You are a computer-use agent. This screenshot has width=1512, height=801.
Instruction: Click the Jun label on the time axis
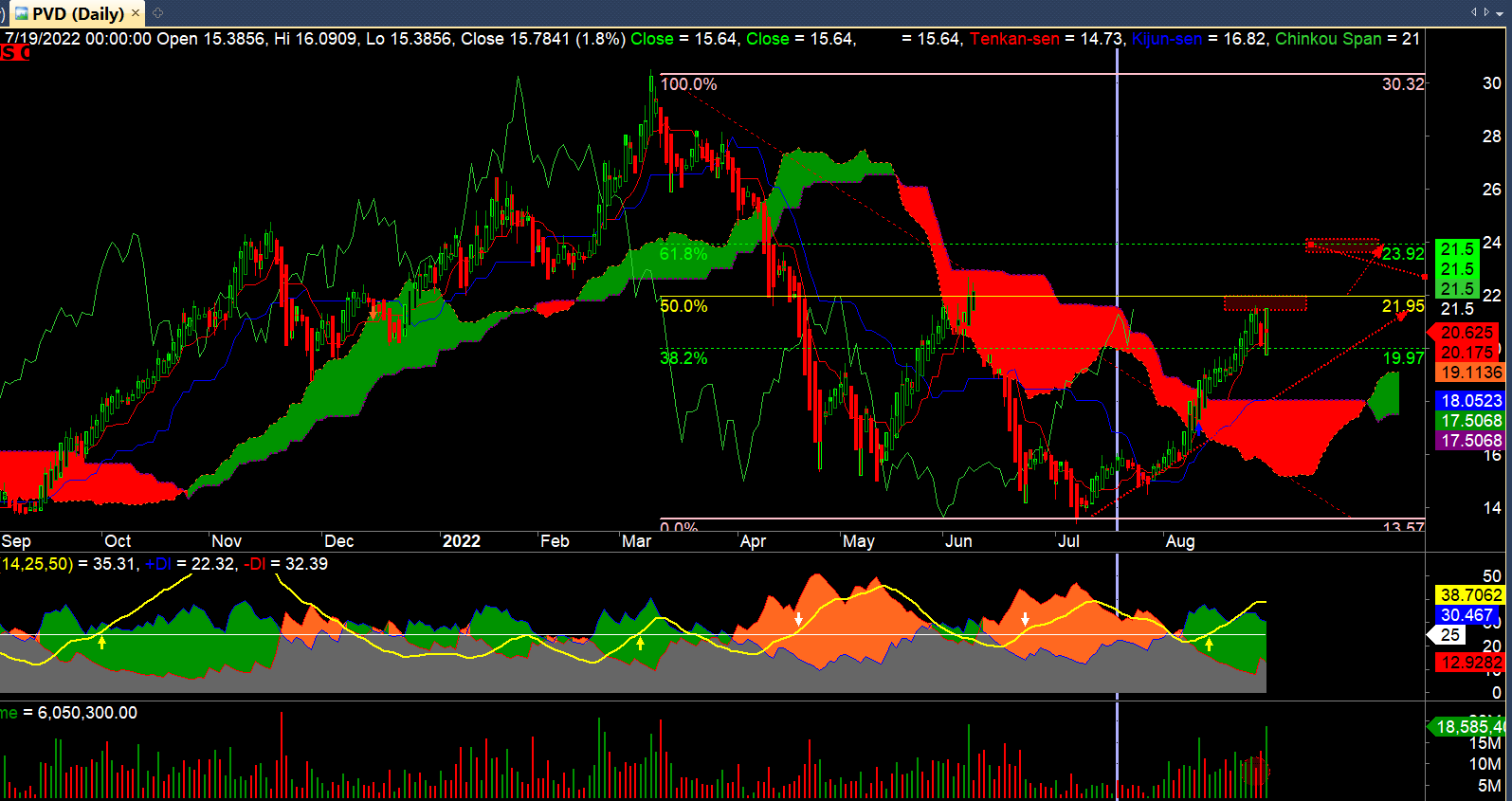click(x=958, y=541)
